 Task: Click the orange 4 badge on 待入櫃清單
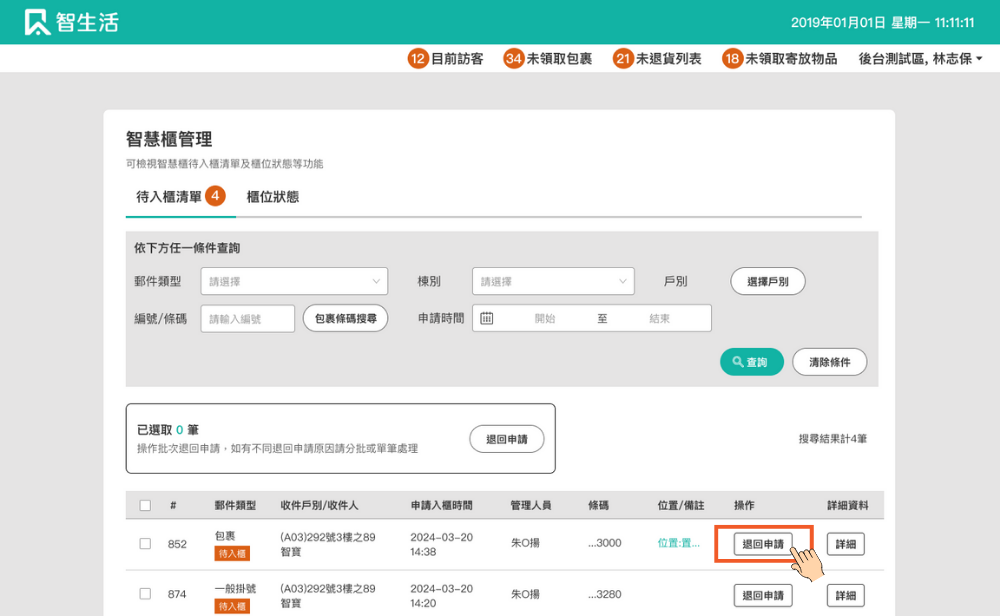(x=215, y=196)
